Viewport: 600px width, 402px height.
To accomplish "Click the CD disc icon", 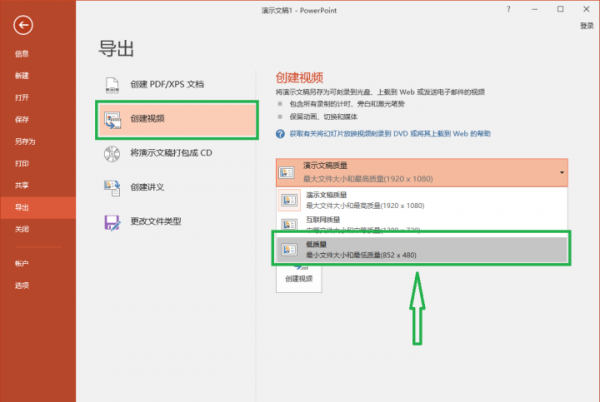I will 112,153.
